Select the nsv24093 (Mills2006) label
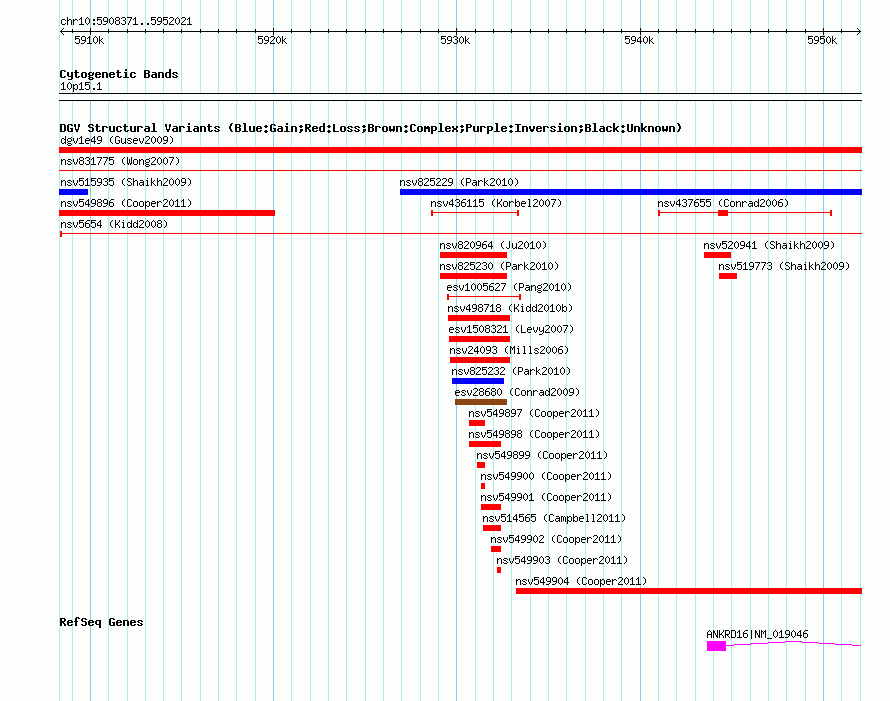890x701 pixels. pos(509,350)
